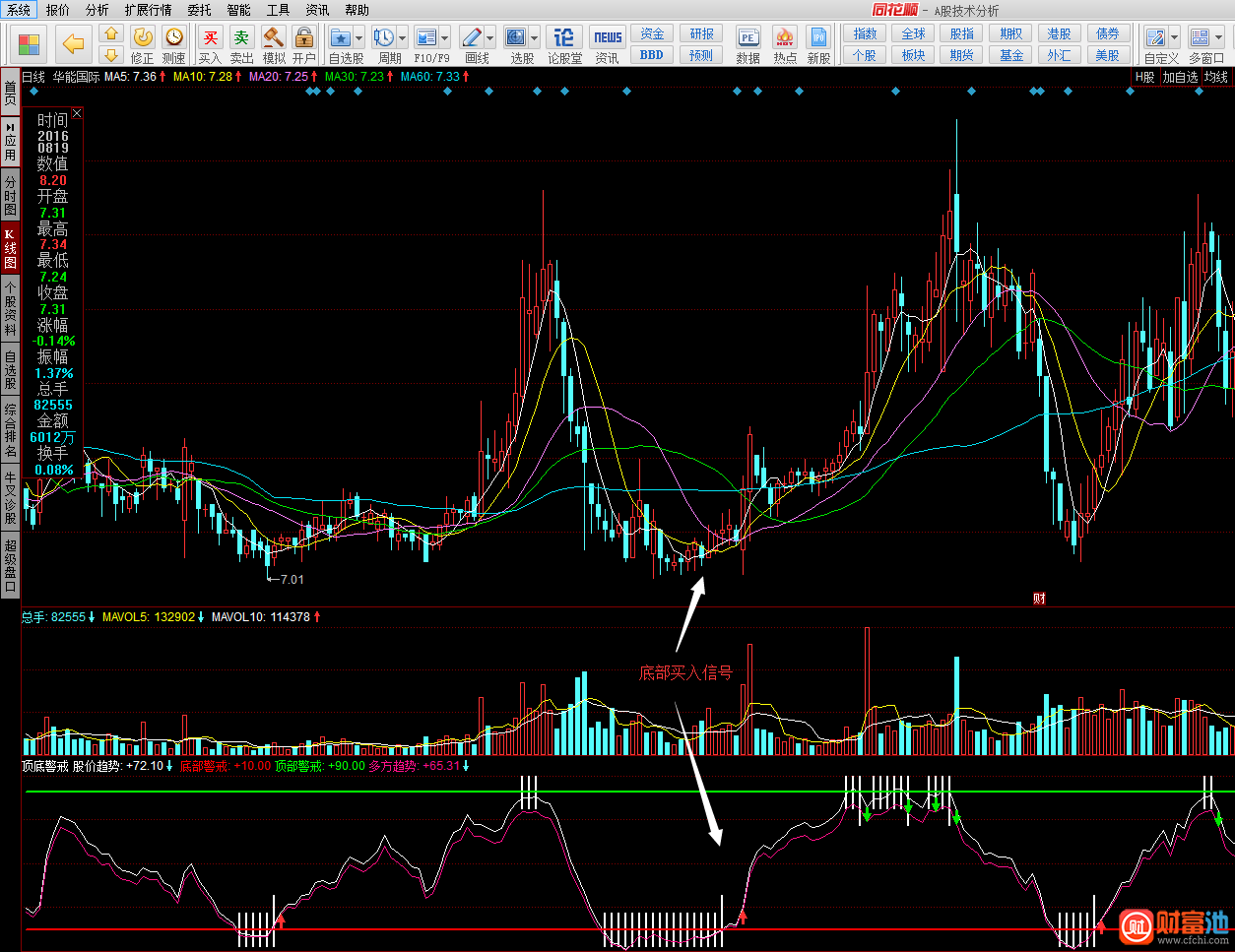
Task: Click the 自定义 customize icon
Action: (x=1155, y=37)
